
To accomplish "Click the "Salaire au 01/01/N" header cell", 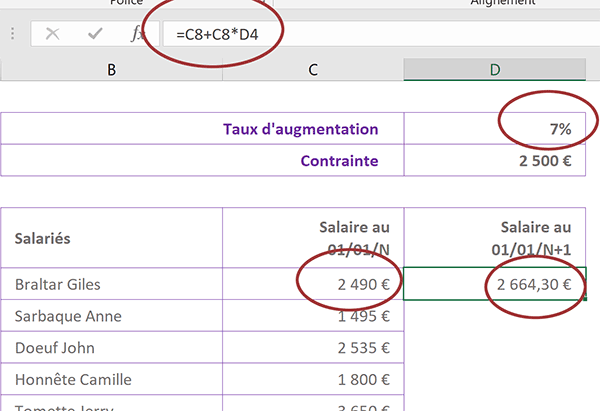I will tap(313, 238).
